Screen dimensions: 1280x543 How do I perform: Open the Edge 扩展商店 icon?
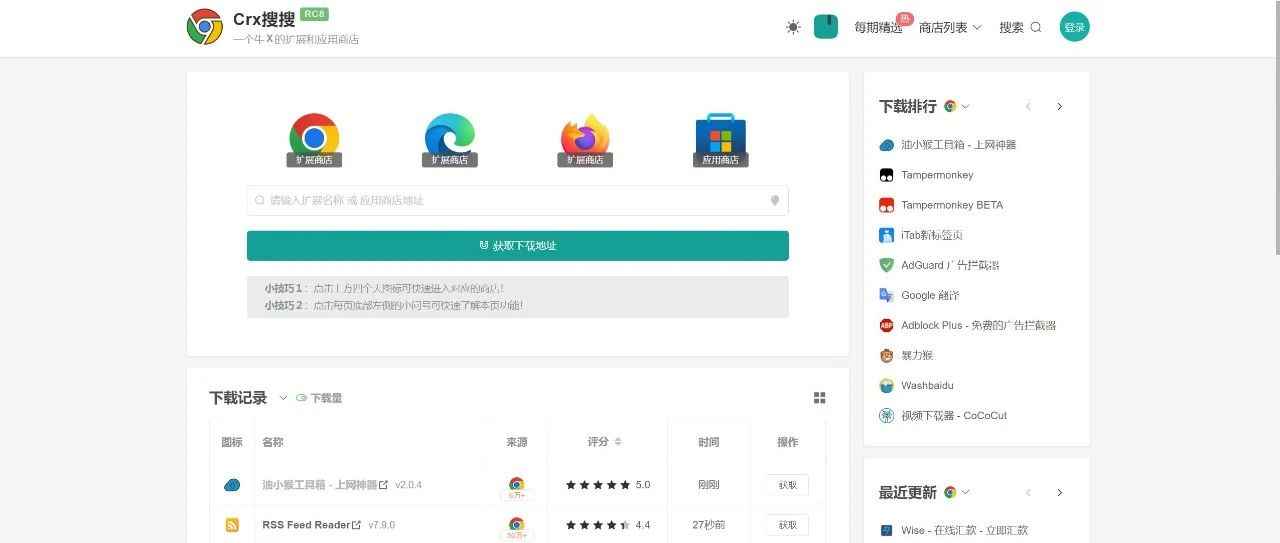click(450, 140)
